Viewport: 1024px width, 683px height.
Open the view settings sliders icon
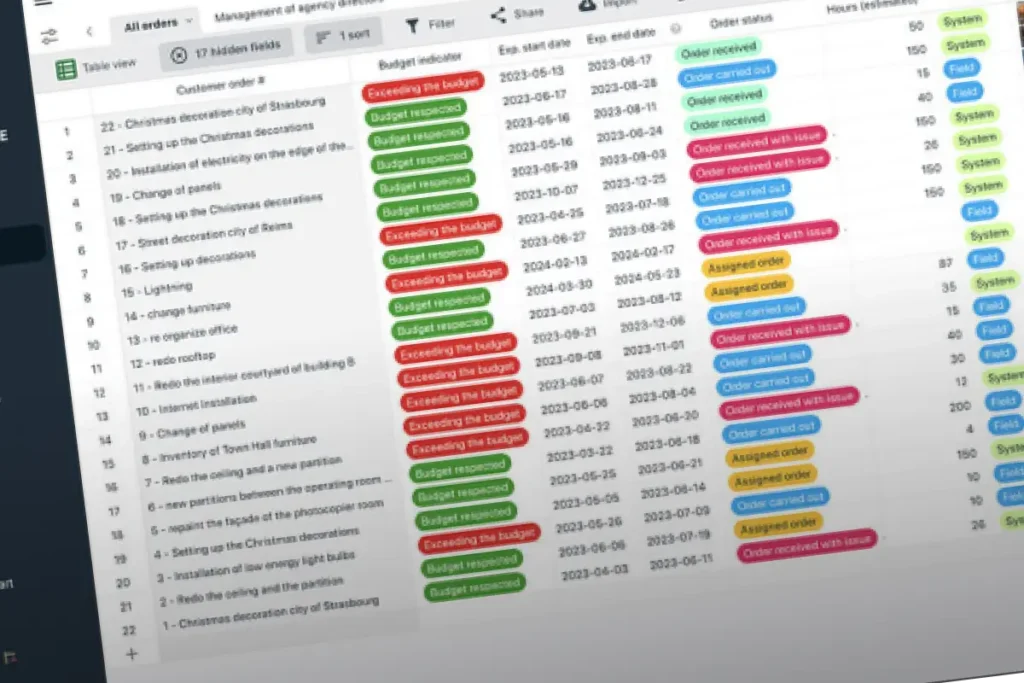(x=49, y=36)
